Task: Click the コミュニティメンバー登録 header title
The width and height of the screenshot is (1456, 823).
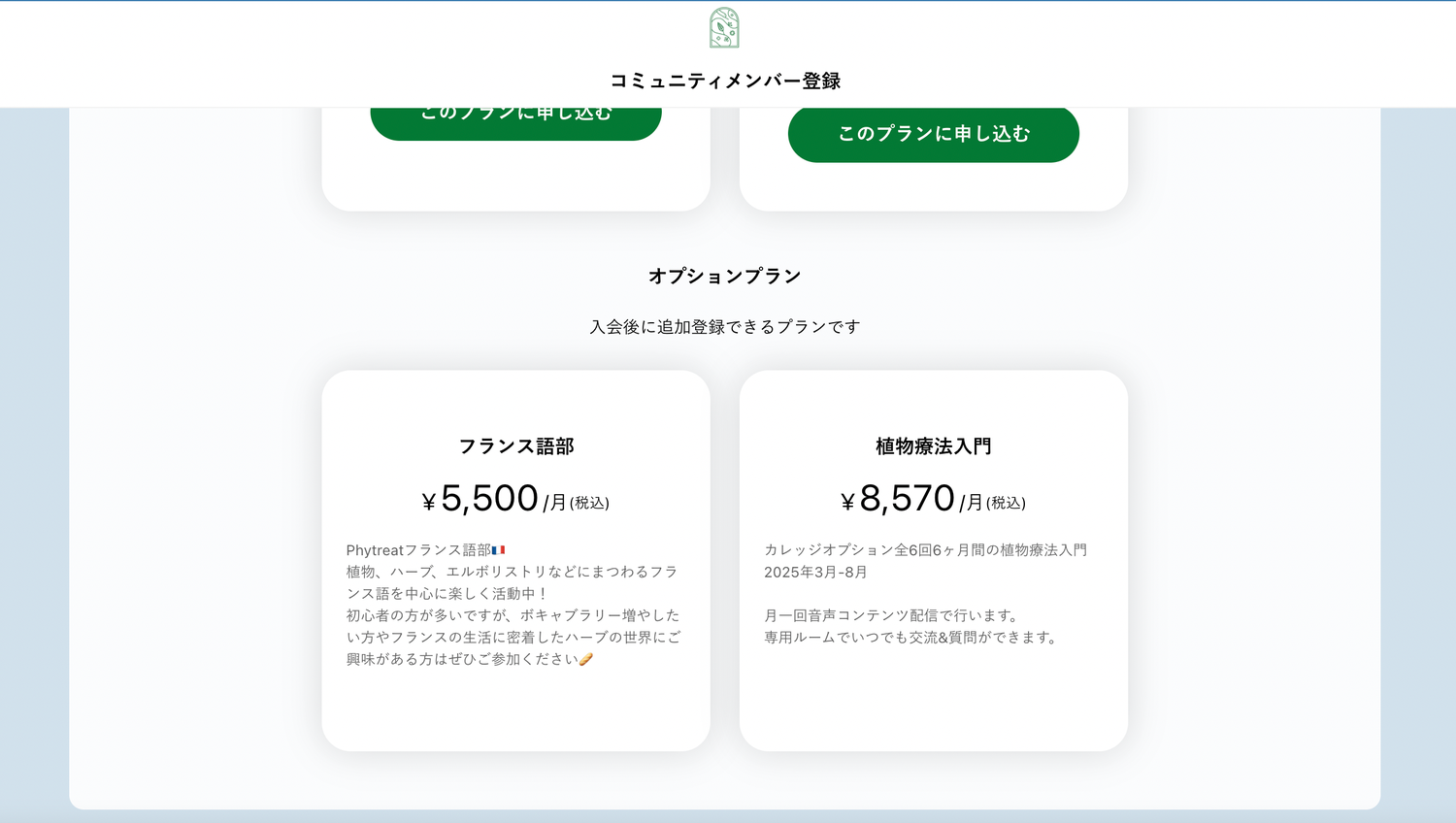Action: click(x=725, y=81)
